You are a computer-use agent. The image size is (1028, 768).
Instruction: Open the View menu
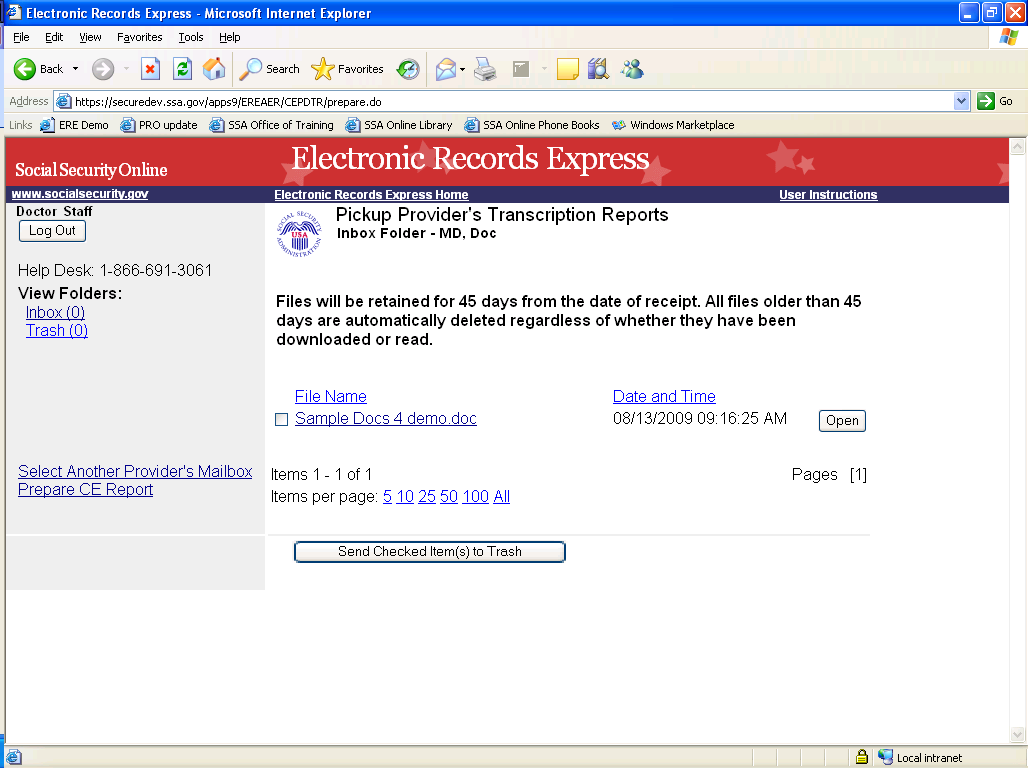pyautogui.click(x=90, y=37)
